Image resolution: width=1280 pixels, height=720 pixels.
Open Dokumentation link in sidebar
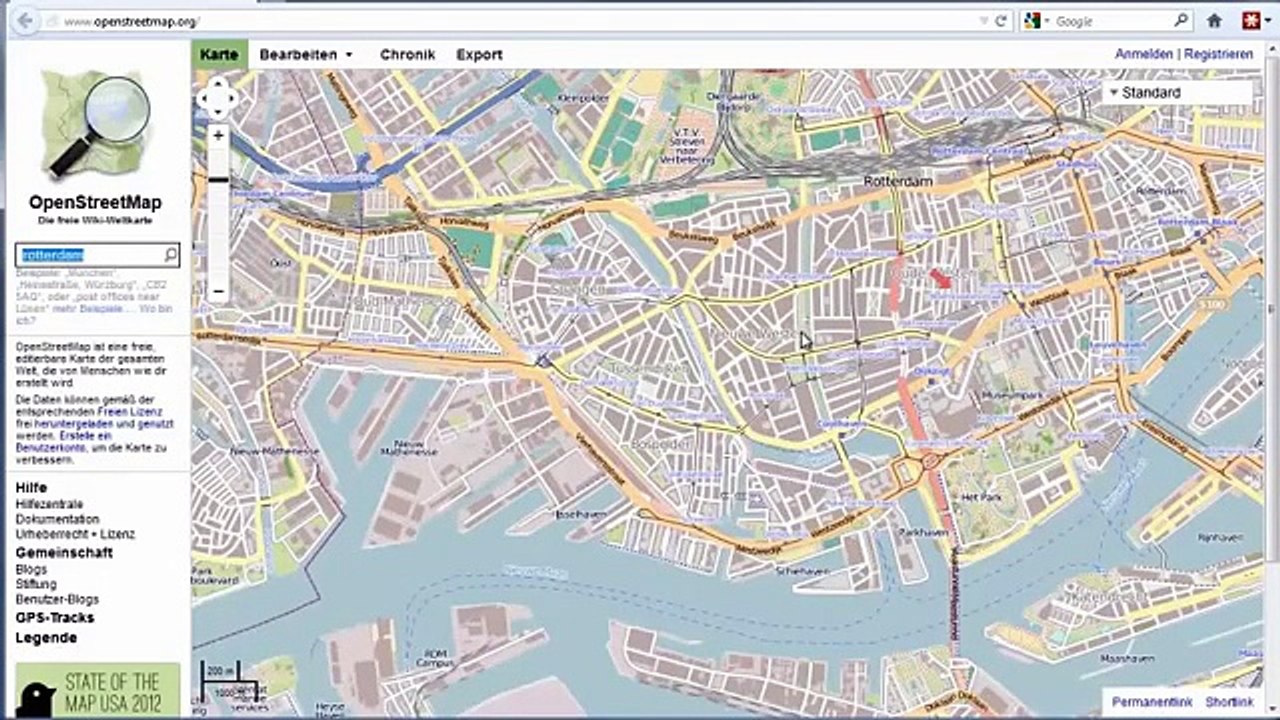[57, 519]
